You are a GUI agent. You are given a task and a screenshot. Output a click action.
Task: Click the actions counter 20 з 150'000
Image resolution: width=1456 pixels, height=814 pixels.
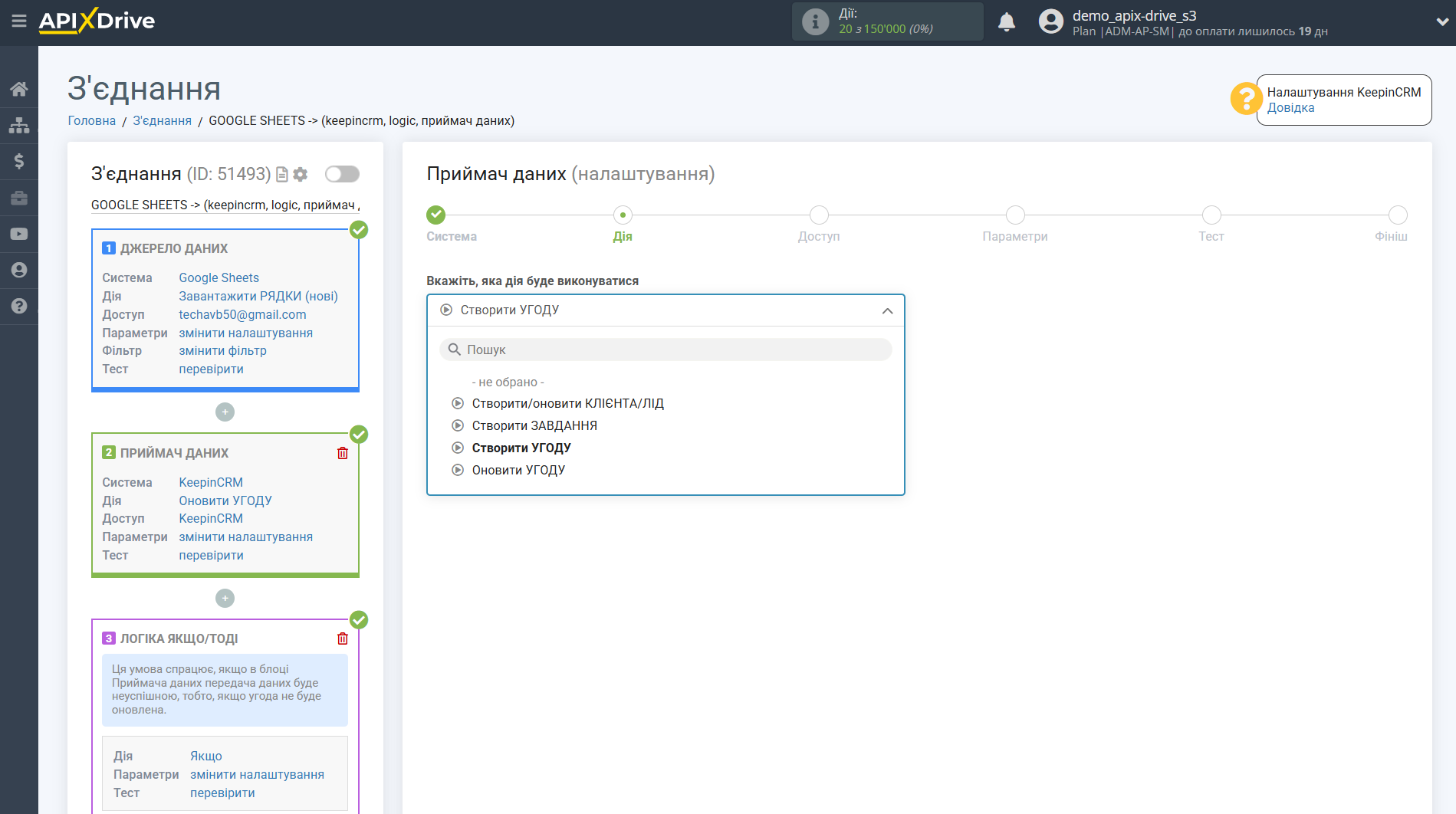(886, 29)
